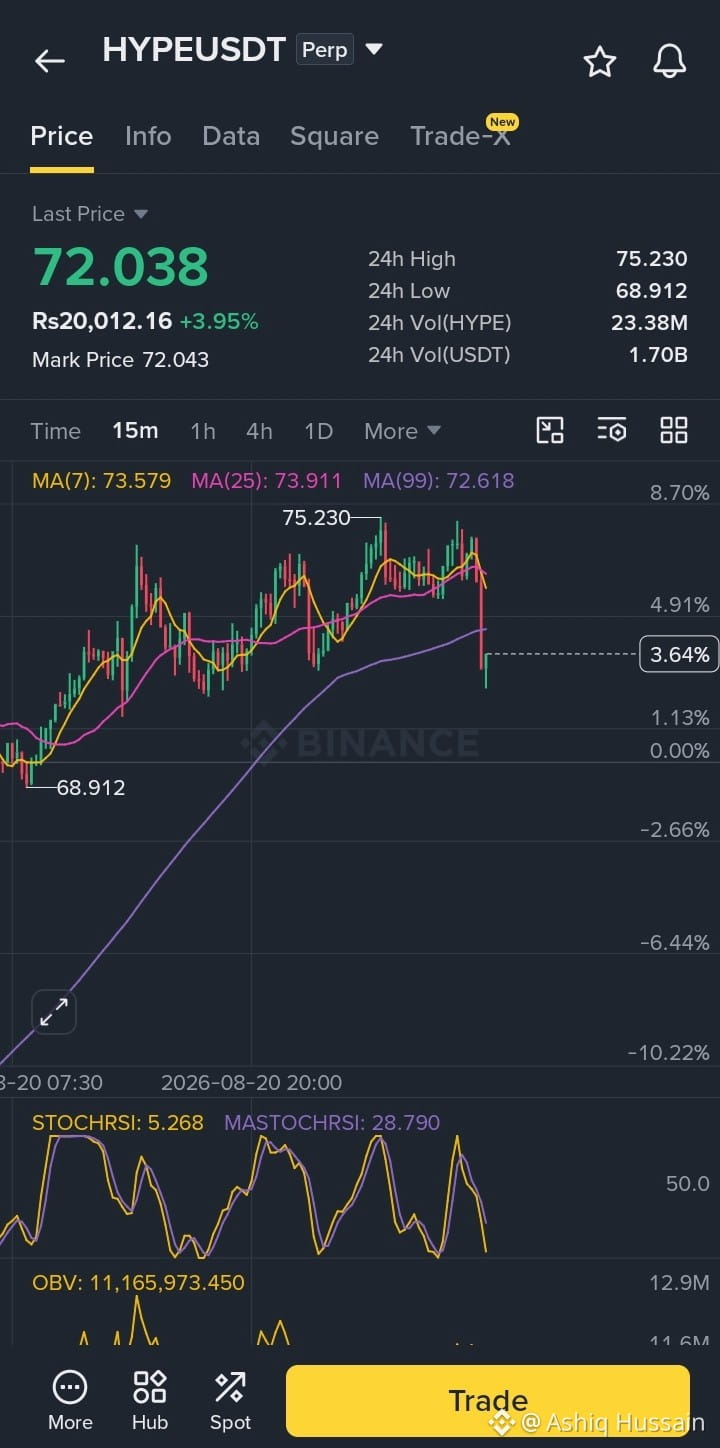Screen dimensions: 720x1448
Task: Tap the 75.230 high price marker on chart
Action: coord(316,518)
